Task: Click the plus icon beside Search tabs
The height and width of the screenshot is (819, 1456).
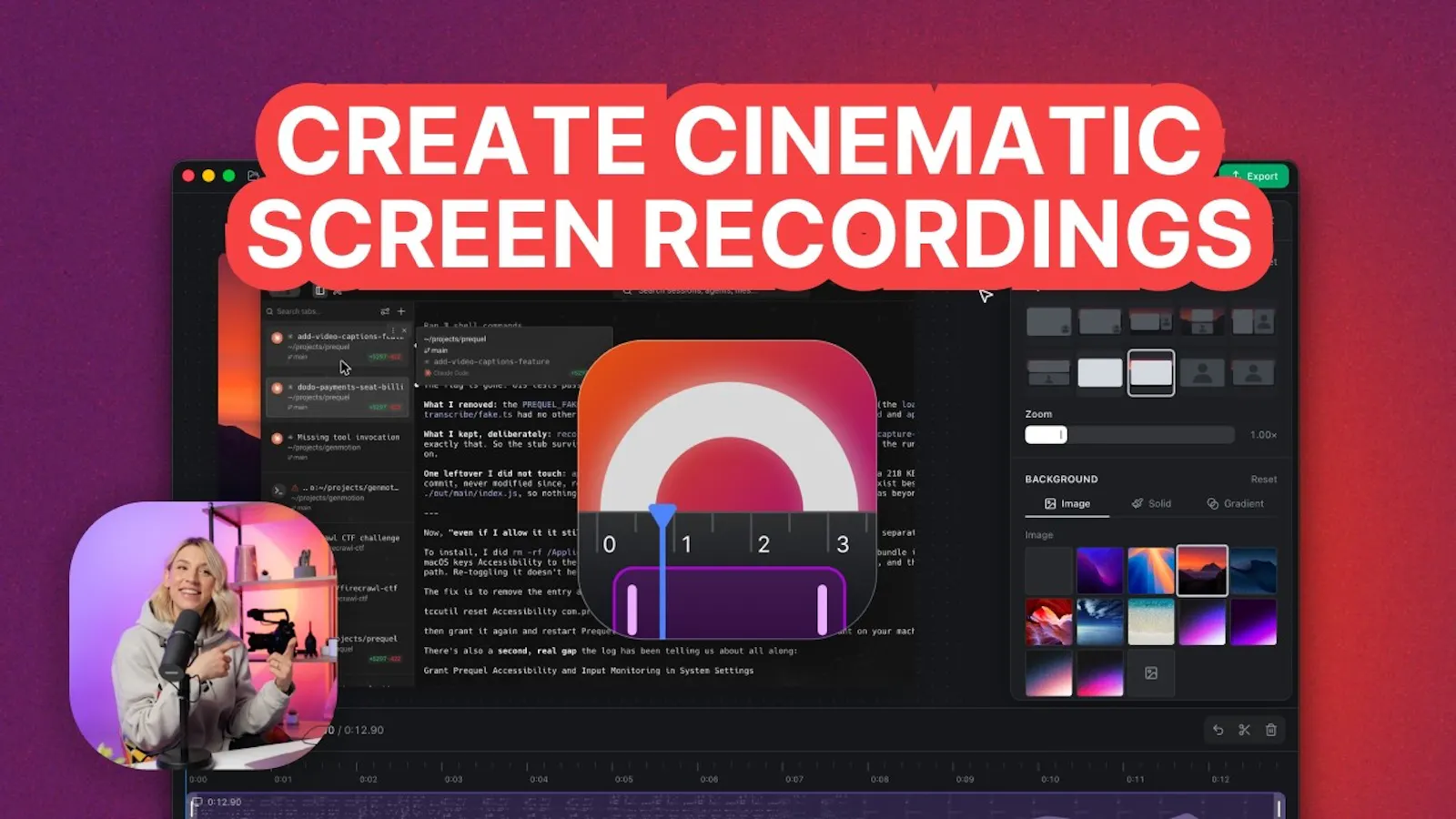Action: coord(400,311)
